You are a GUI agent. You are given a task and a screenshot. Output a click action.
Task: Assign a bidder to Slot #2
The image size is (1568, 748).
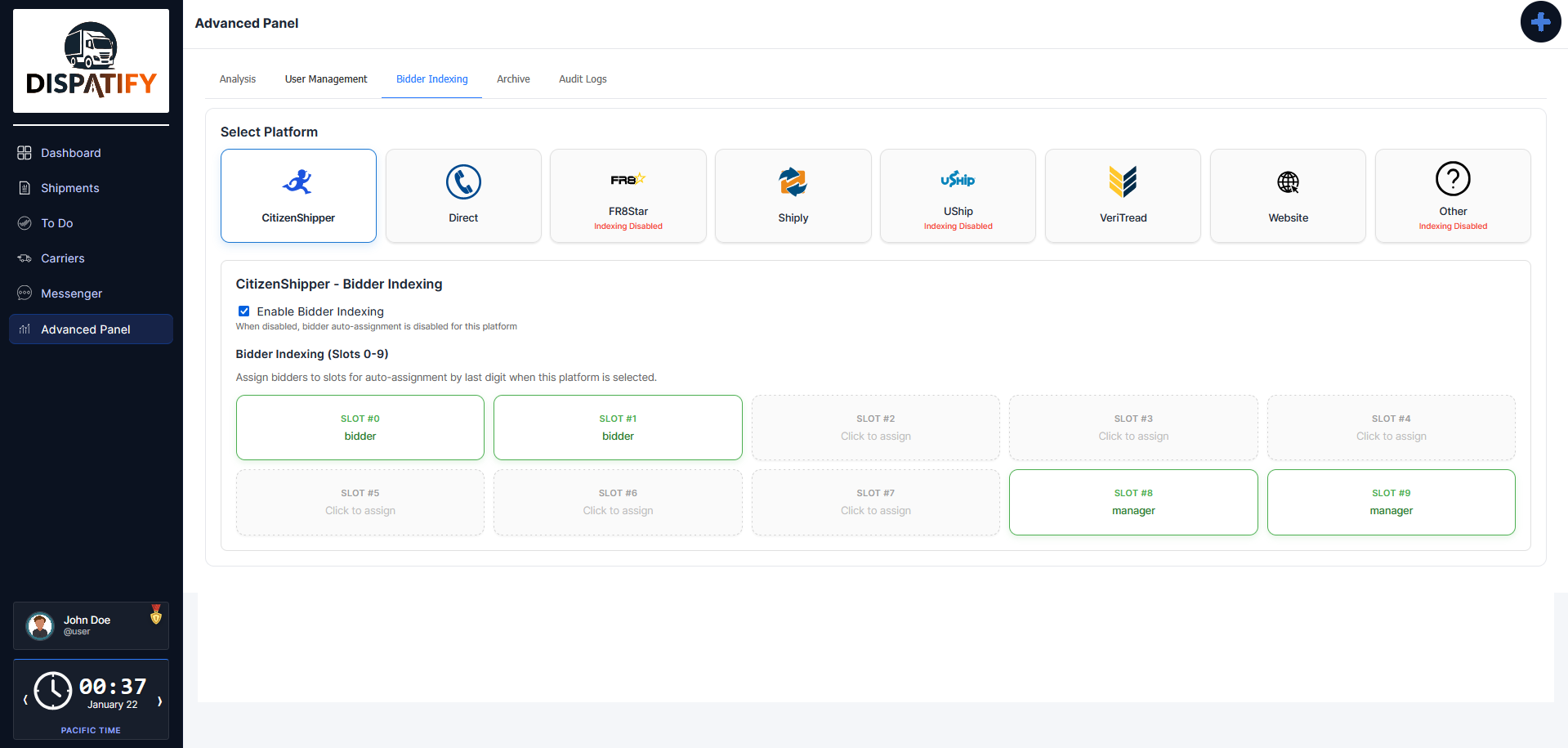(876, 428)
